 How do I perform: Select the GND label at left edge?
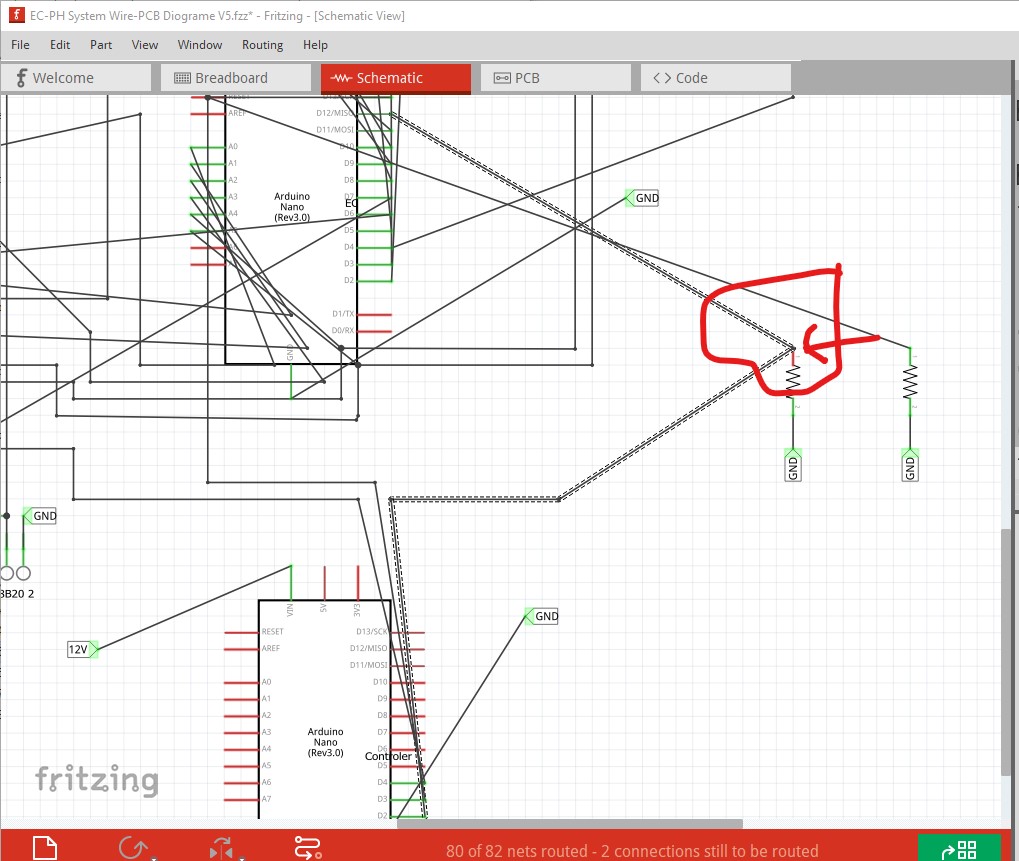[x=40, y=516]
